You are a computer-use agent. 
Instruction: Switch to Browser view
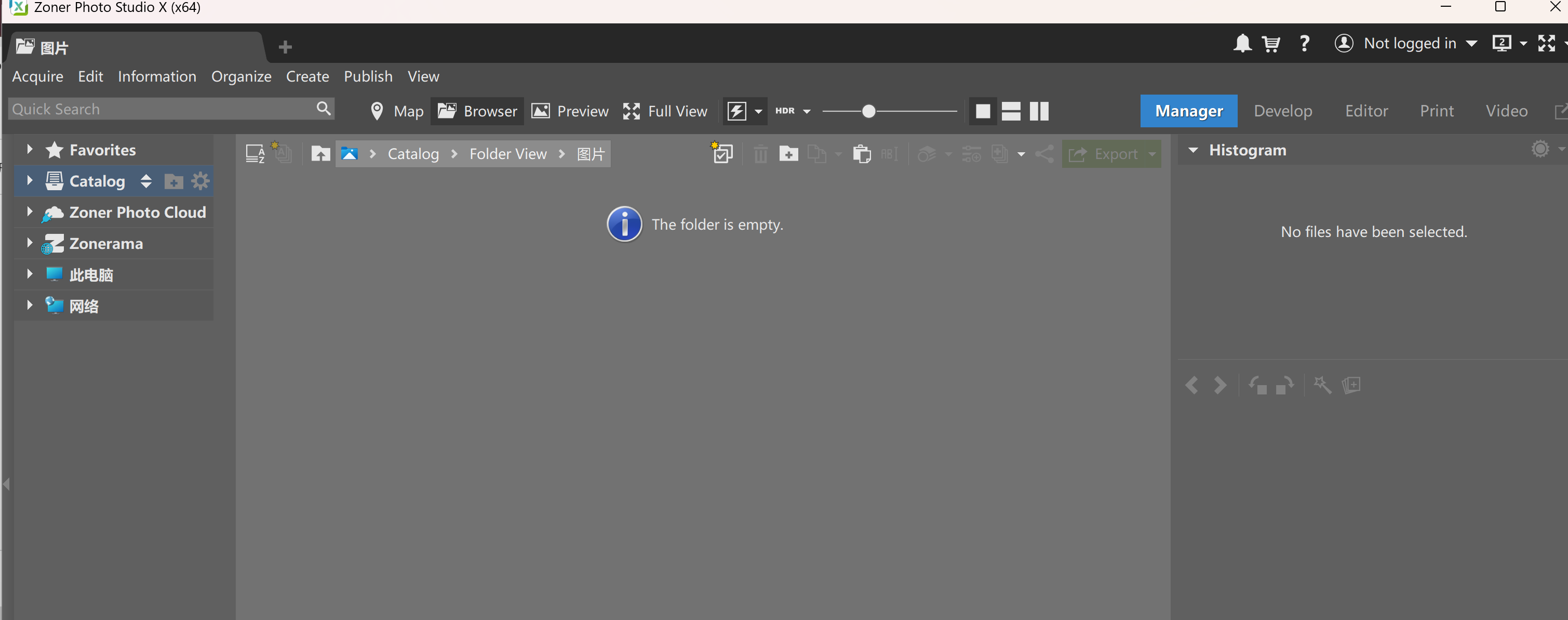point(477,111)
